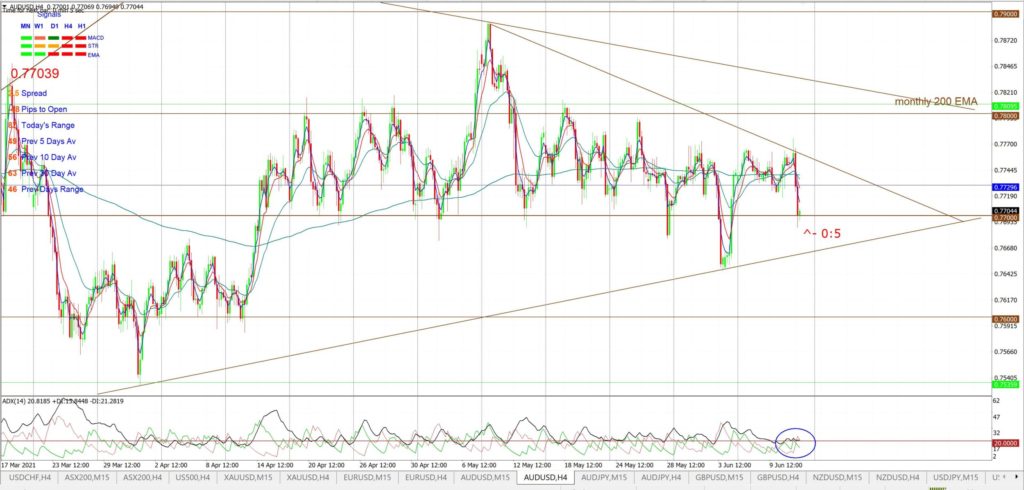
Task: Click the 'Prev 5 Days Av' label
Action: pyautogui.click(x=49, y=141)
